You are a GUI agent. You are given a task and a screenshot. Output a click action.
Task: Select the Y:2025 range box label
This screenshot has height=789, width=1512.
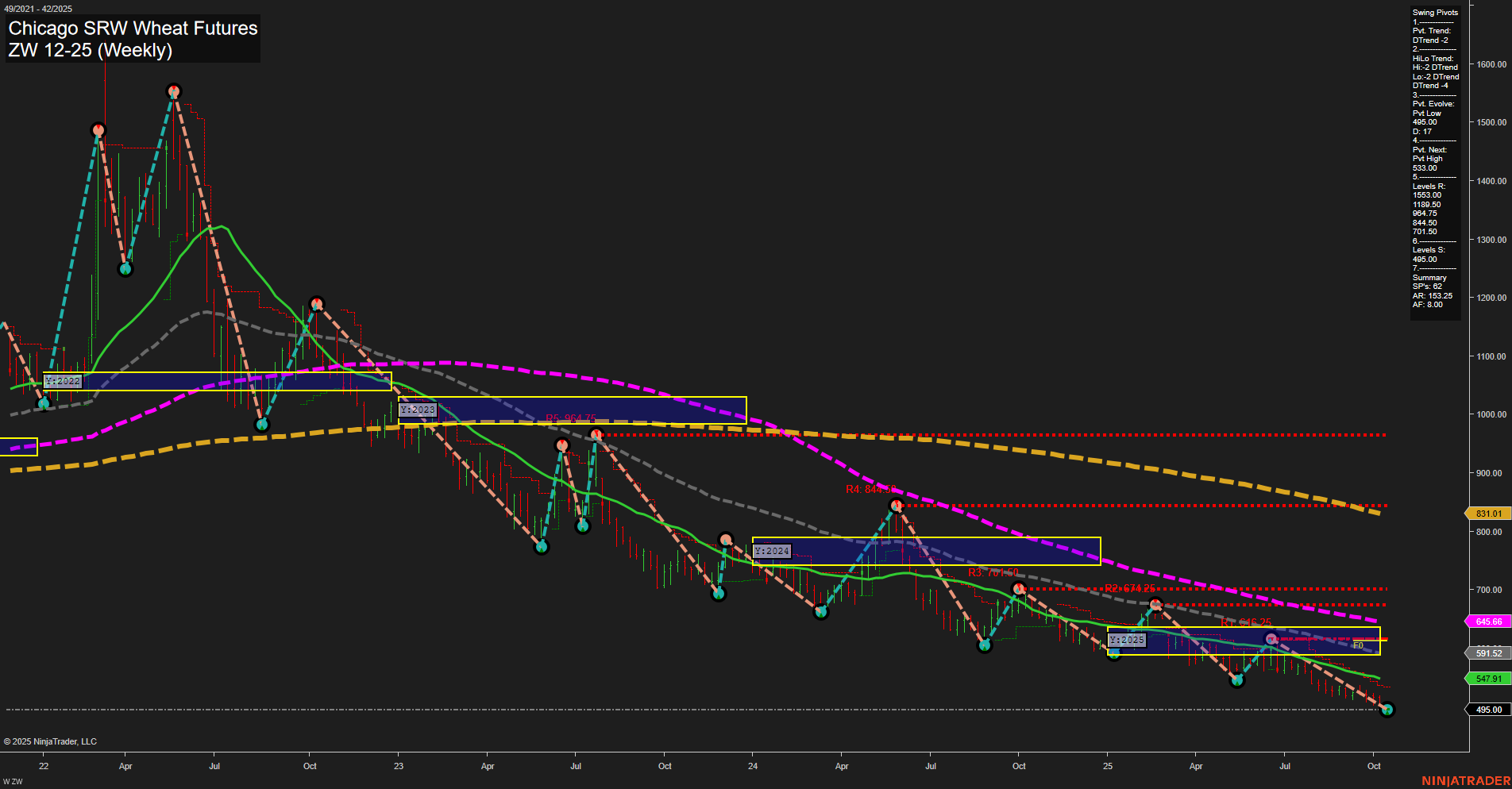1126,639
